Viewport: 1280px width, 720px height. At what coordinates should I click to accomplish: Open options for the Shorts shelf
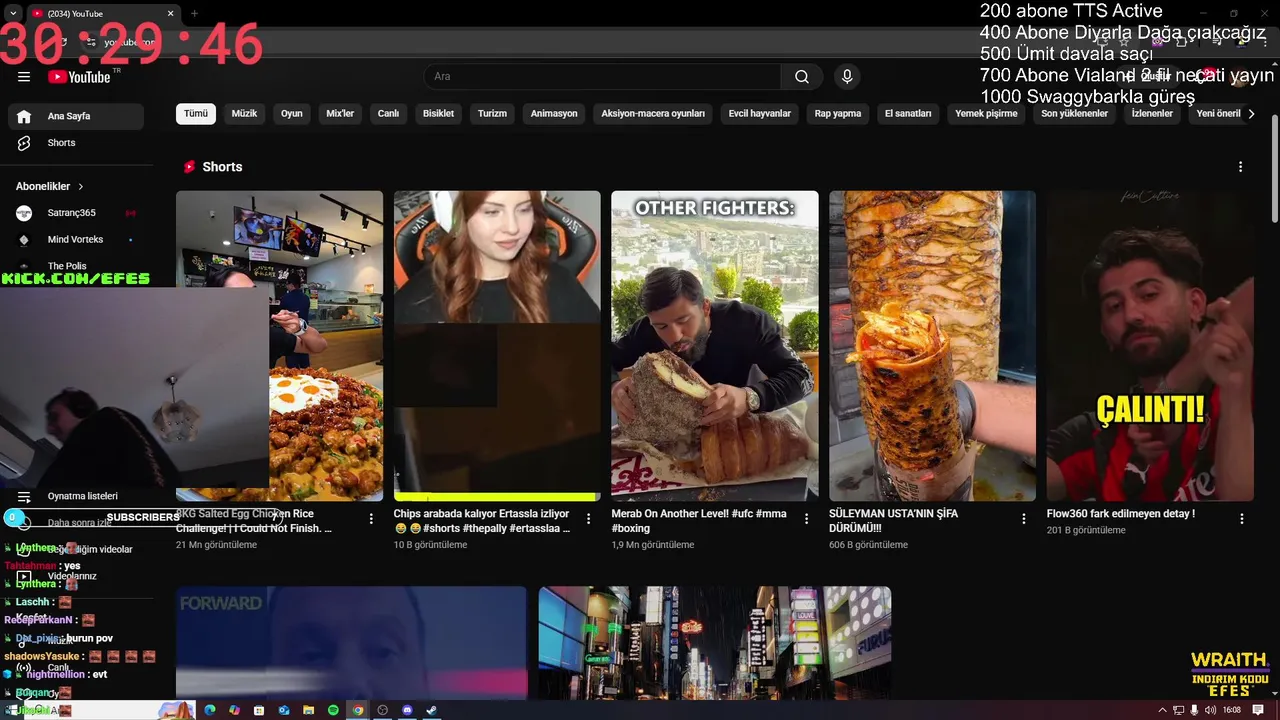pyautogui.click(x=1241, y=167)
